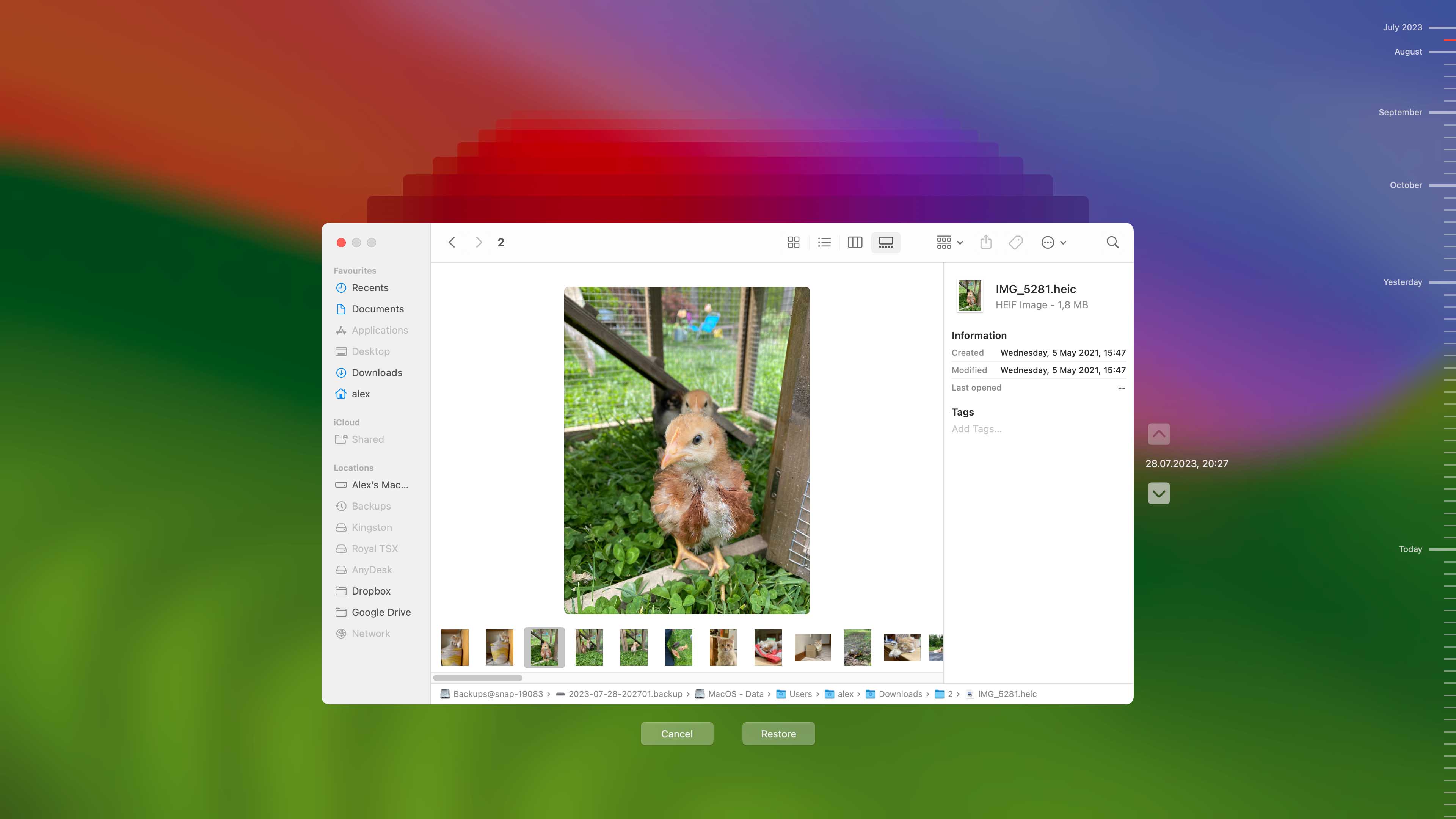
Task: Select the Downloads sidebar item
Action: pos(376,372)
